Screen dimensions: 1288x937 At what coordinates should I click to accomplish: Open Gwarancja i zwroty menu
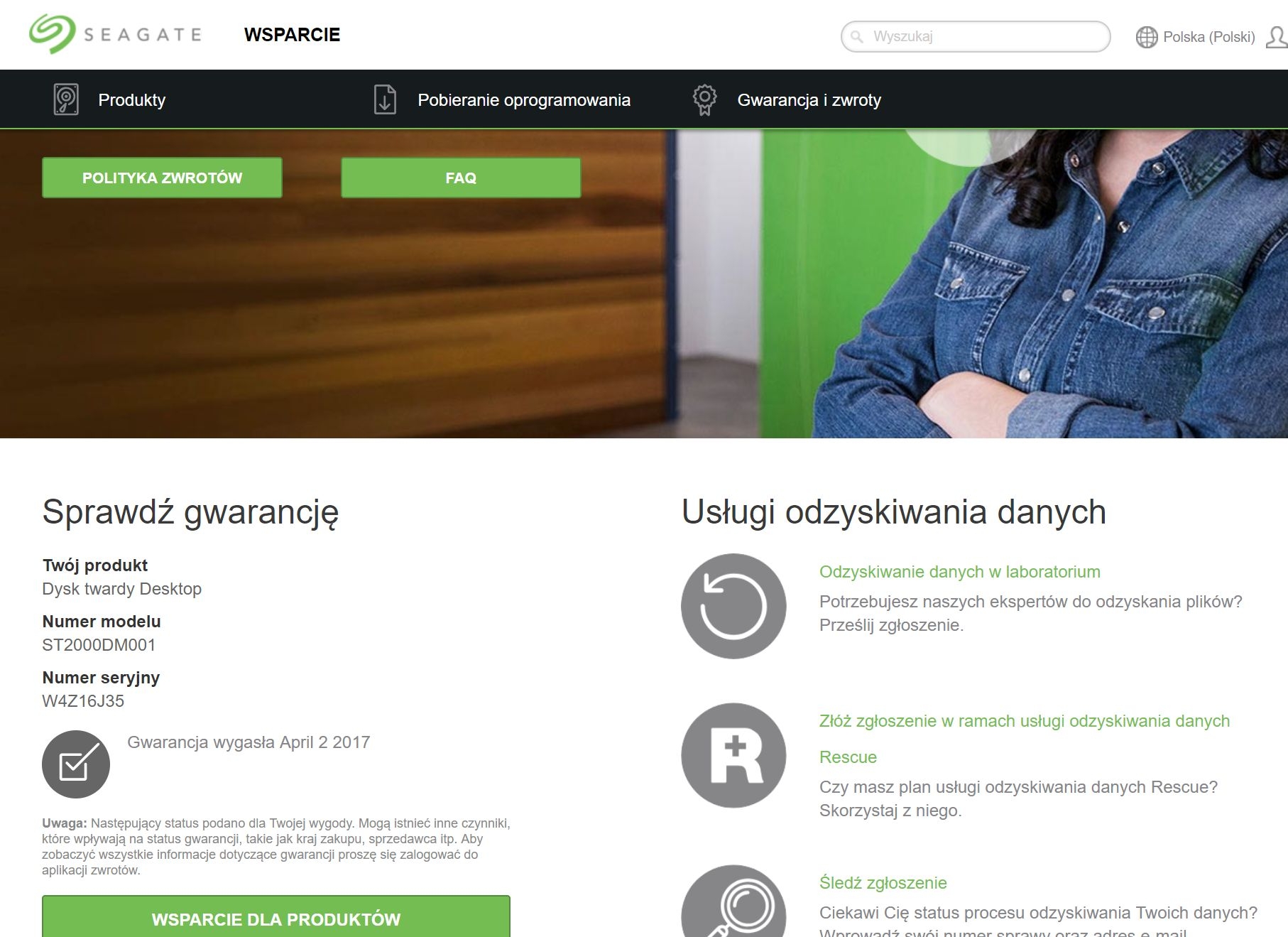[x=809, y=100]
